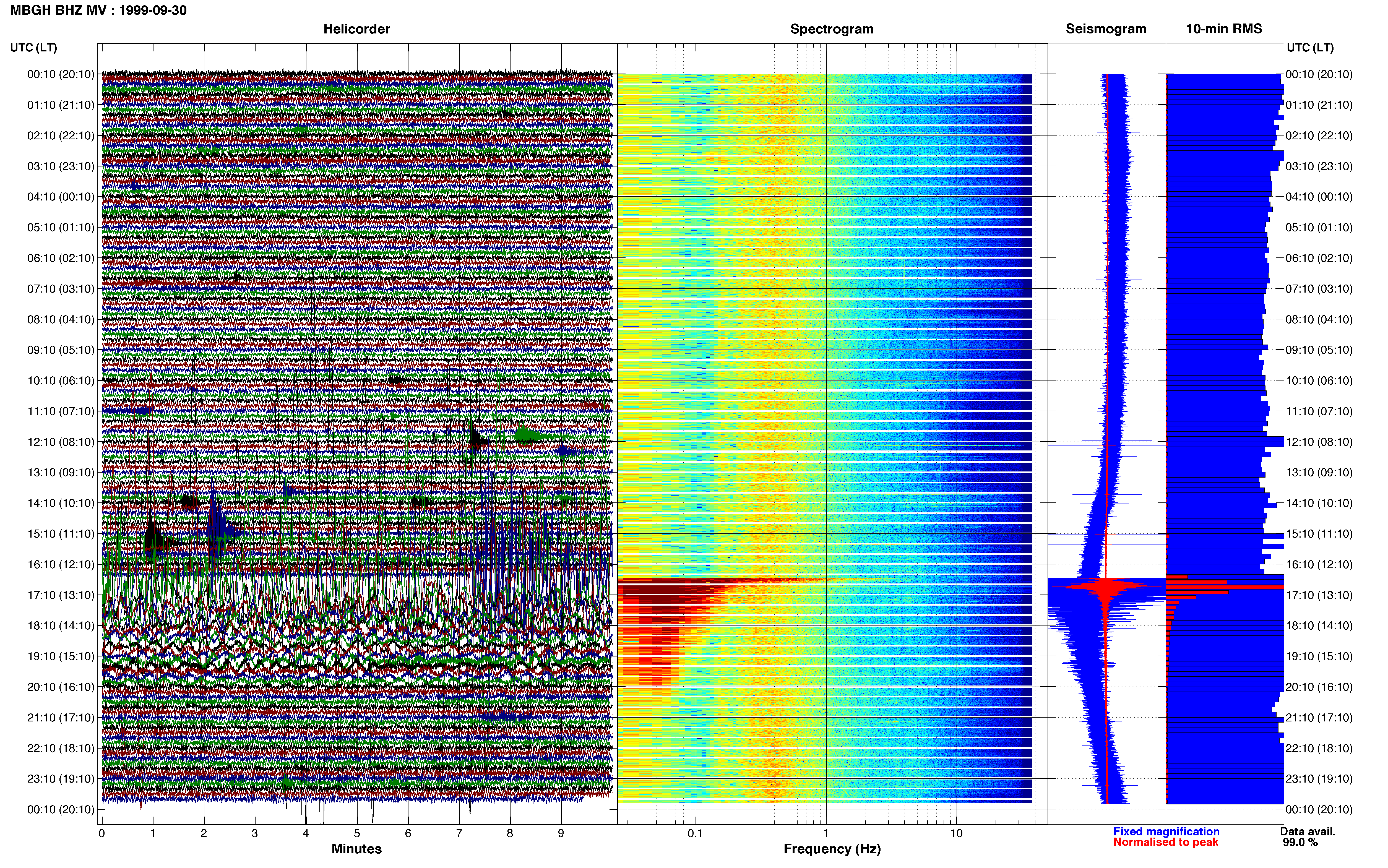Image resolution: width=1388 pixels, height=868 pixels.
Task: Click the plot title 'MBGH BHZ MV : 1999-09-30'
Action: point(98,10)
